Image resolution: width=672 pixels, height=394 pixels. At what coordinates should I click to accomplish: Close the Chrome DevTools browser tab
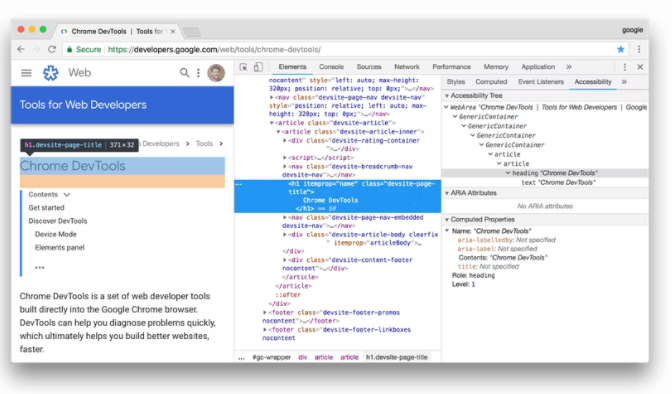pos(173,31)
